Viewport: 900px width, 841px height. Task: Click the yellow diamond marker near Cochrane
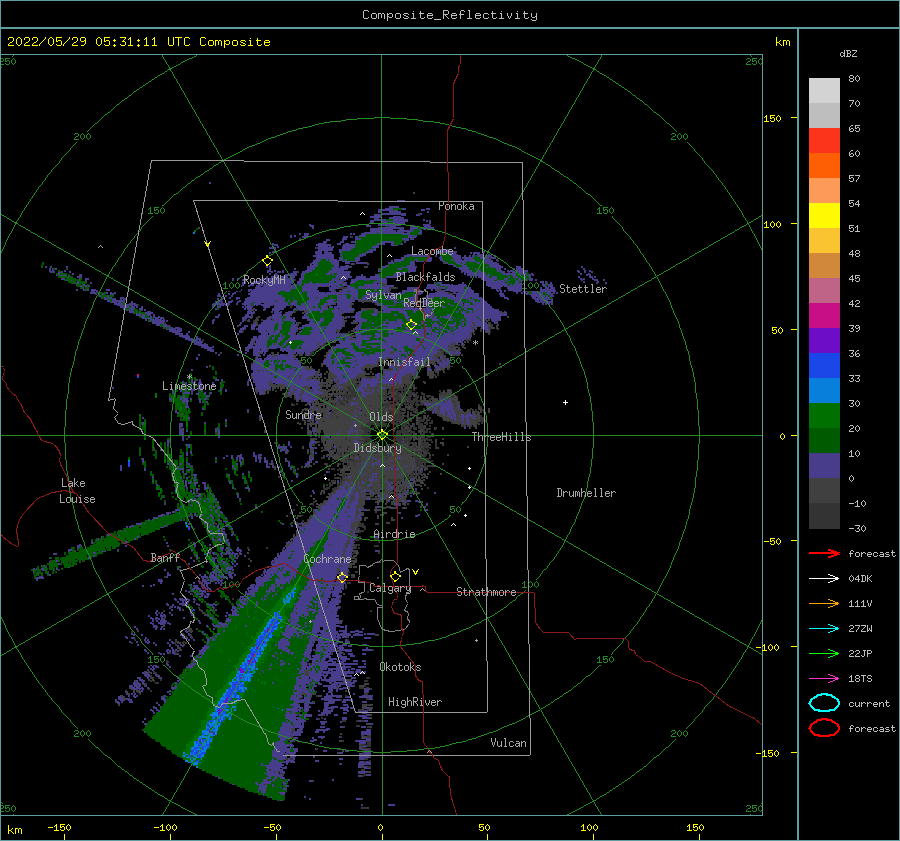(x=342, y=577)
